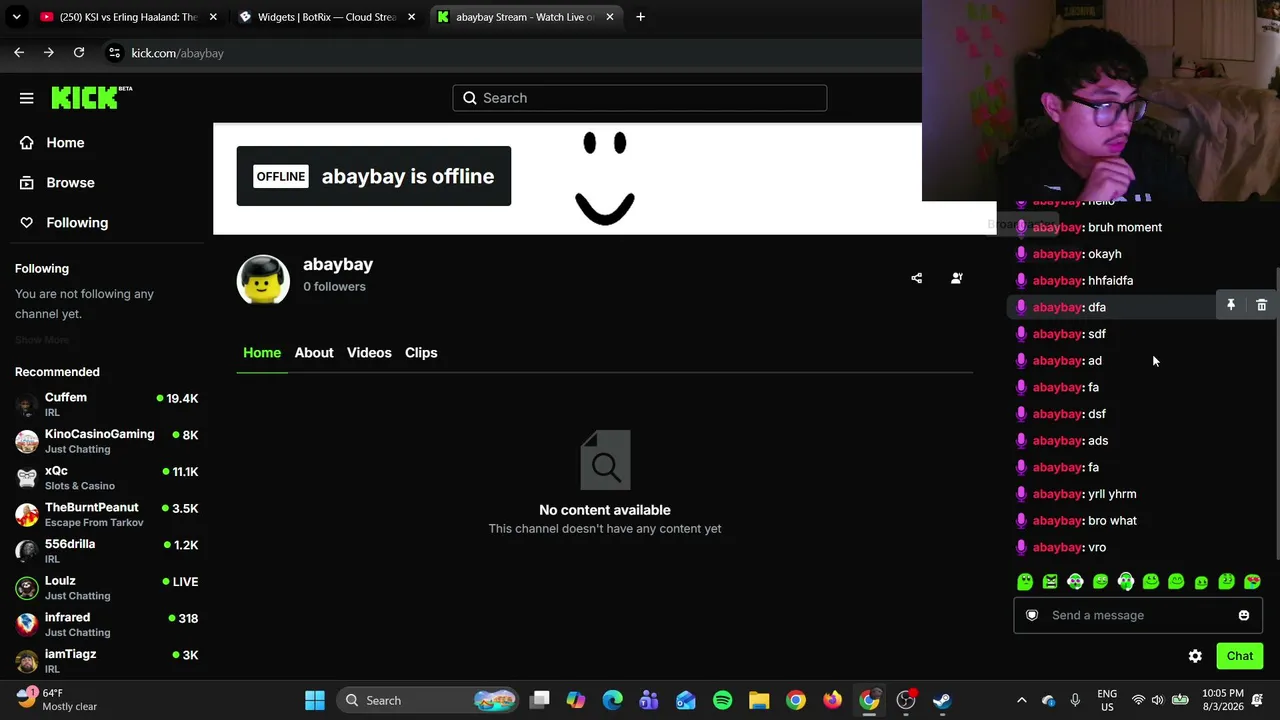Screen dimensions: 1280x720
Task: Open recommended channel 556drilla
Action: pos(106,551)
